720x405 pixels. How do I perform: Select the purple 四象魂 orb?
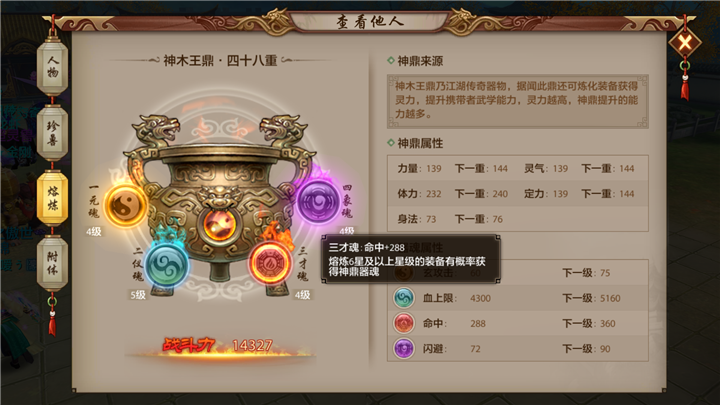tap(318, 201)
